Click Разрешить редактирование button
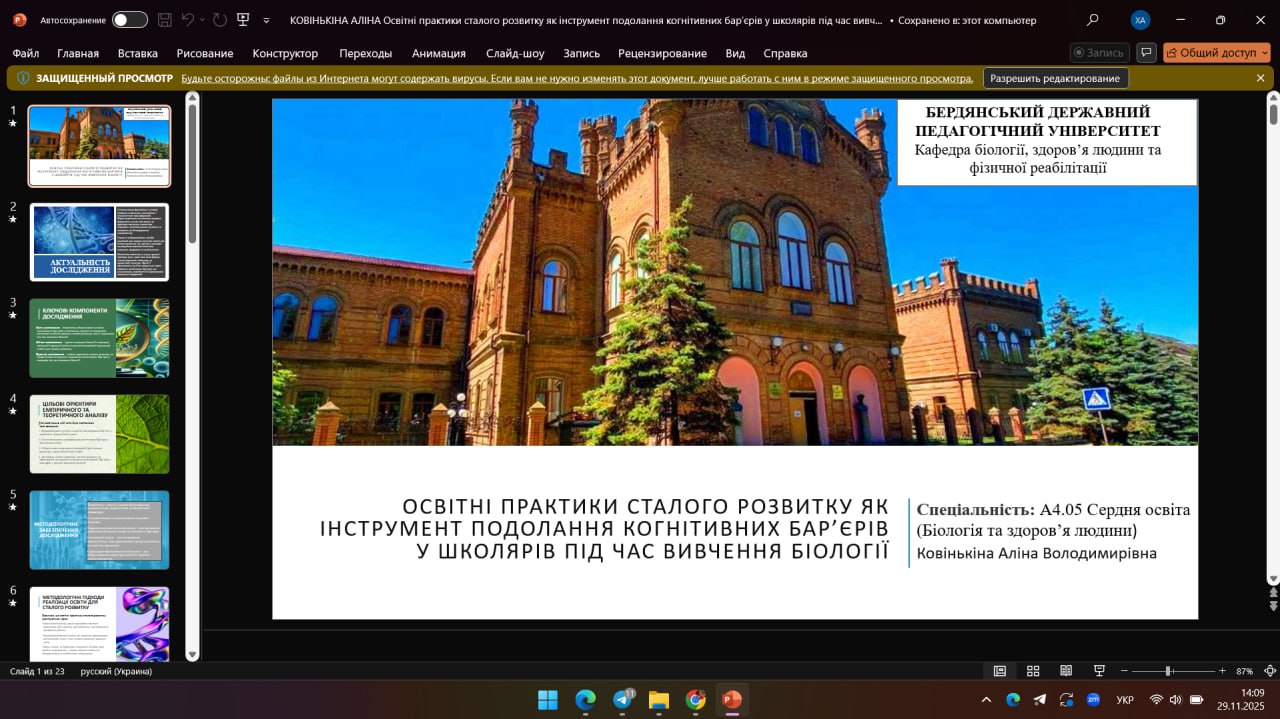1280x719 pixels. click(x=1055, y=78)
